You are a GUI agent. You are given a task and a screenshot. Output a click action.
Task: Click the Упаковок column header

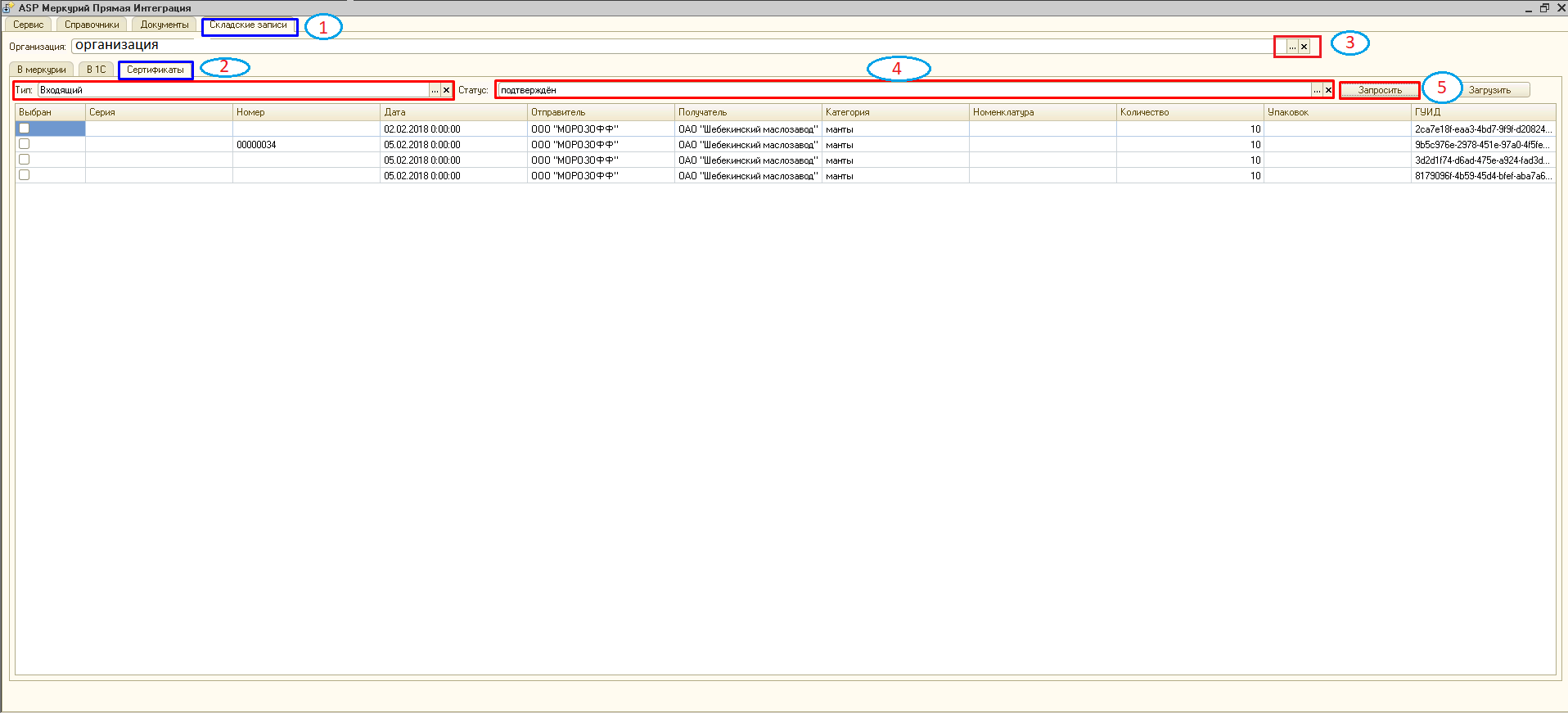coord(1338,112)
